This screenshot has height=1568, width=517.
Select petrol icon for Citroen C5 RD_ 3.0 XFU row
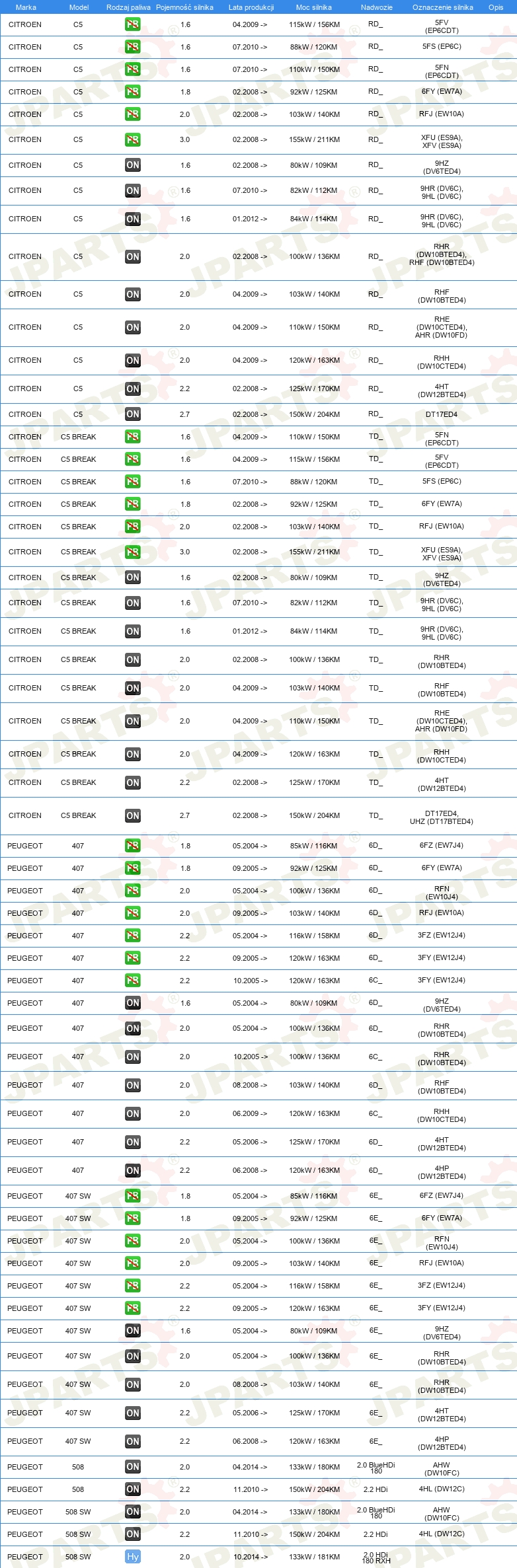(133, 139)
